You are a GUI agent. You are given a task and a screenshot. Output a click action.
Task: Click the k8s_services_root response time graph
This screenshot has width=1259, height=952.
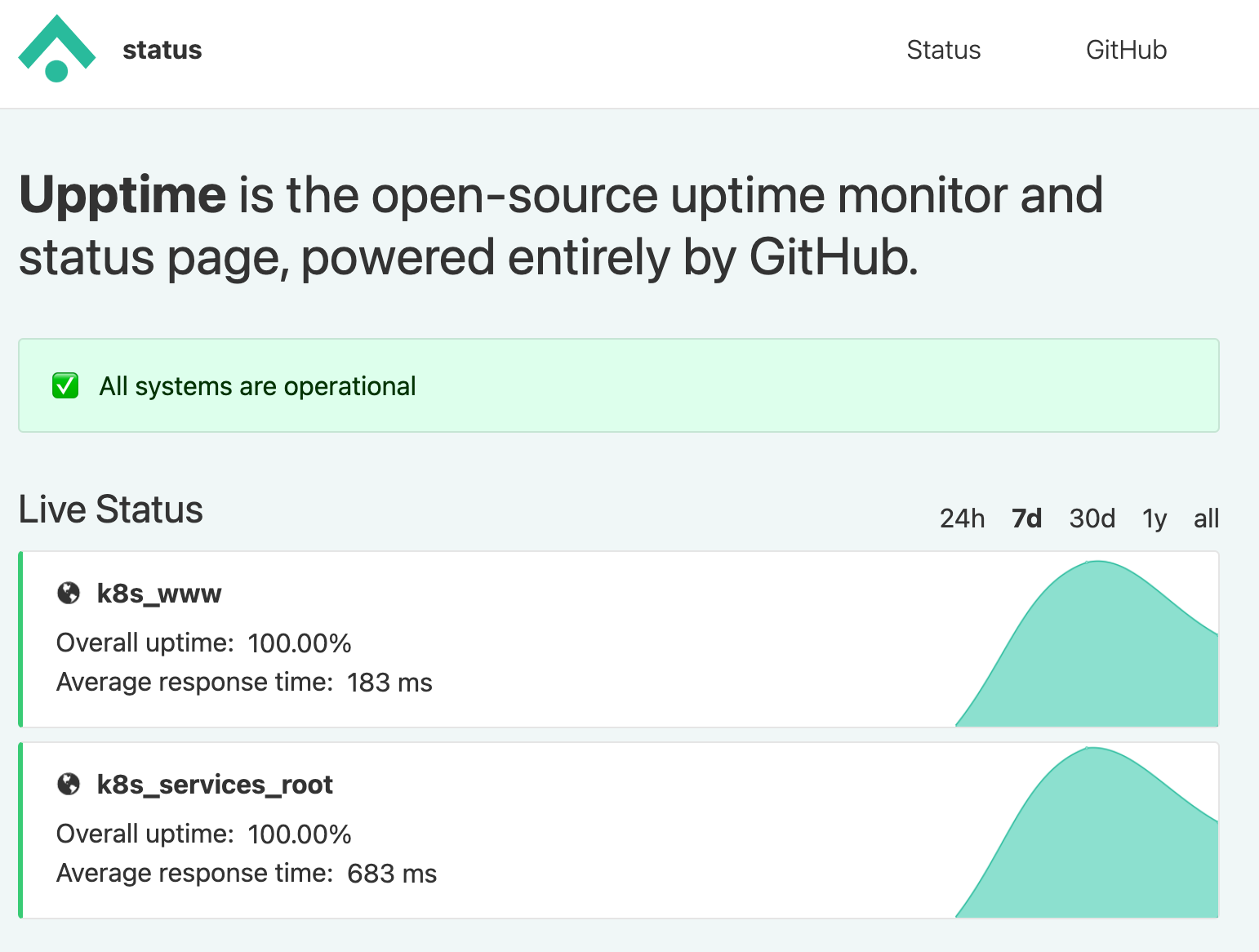tap(1087, 832)
